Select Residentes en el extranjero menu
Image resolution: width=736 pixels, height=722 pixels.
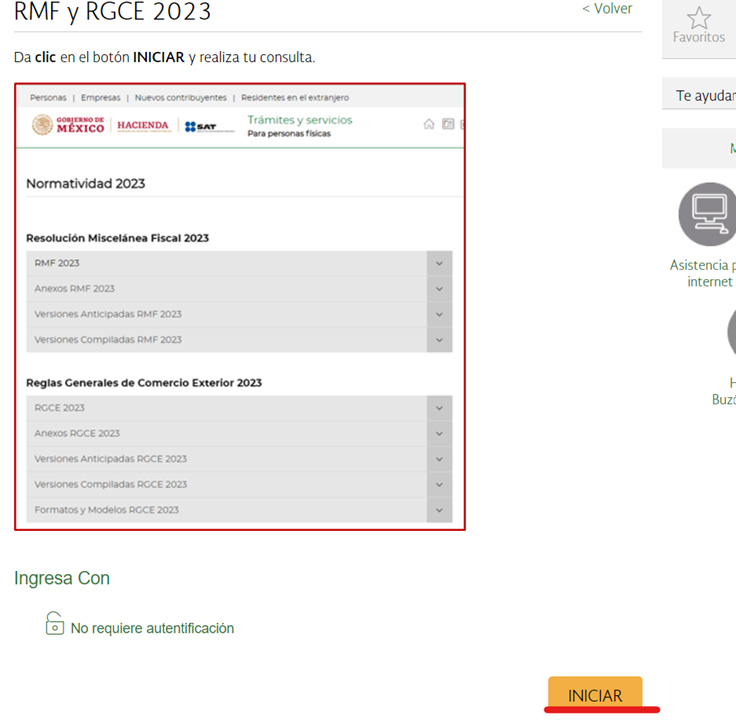(x=294, y=98)
